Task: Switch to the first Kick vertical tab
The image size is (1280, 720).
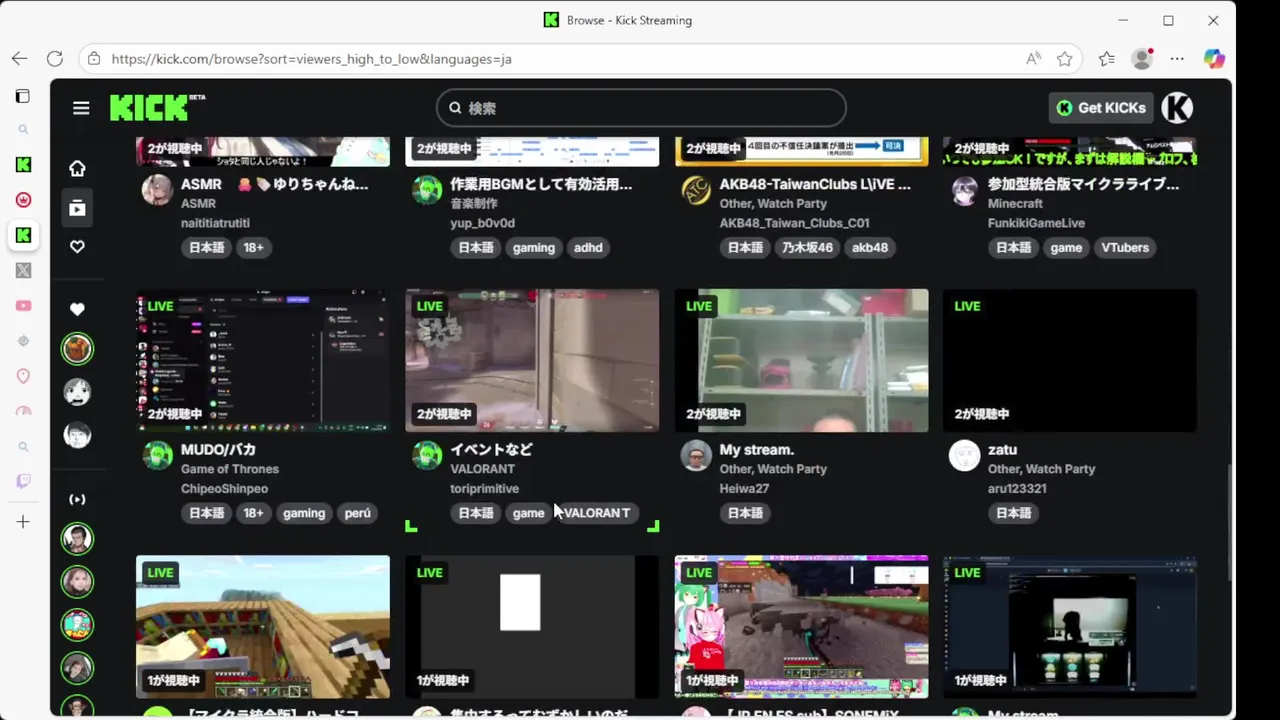Action: 23,164
